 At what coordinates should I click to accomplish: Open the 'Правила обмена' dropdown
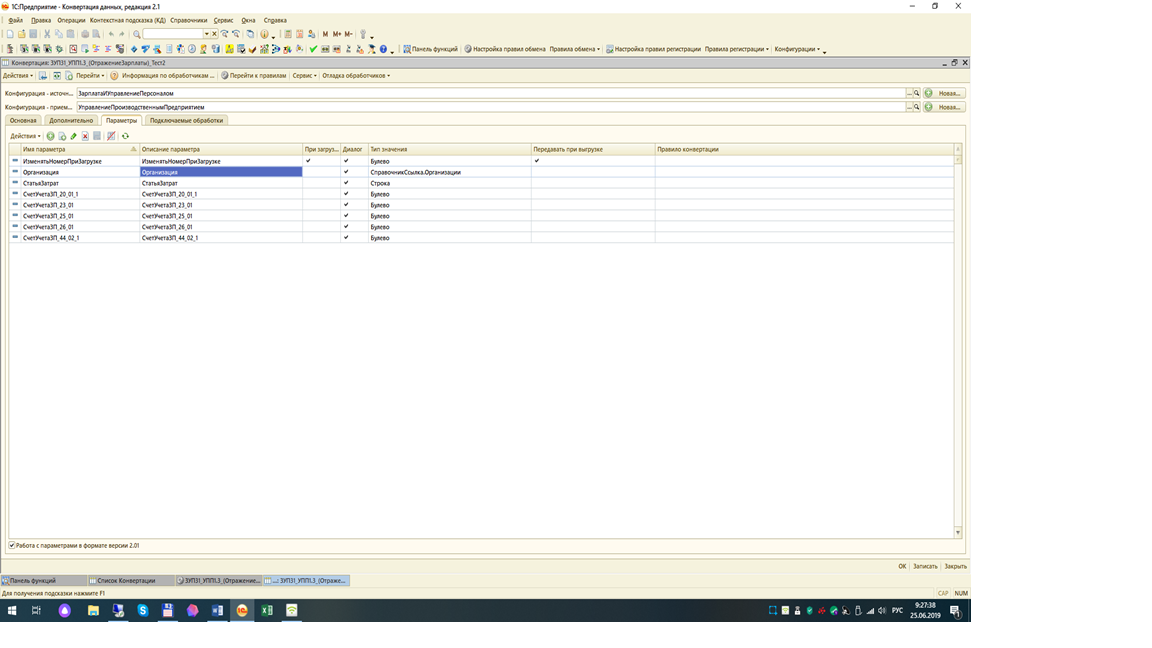pos(575,49)
